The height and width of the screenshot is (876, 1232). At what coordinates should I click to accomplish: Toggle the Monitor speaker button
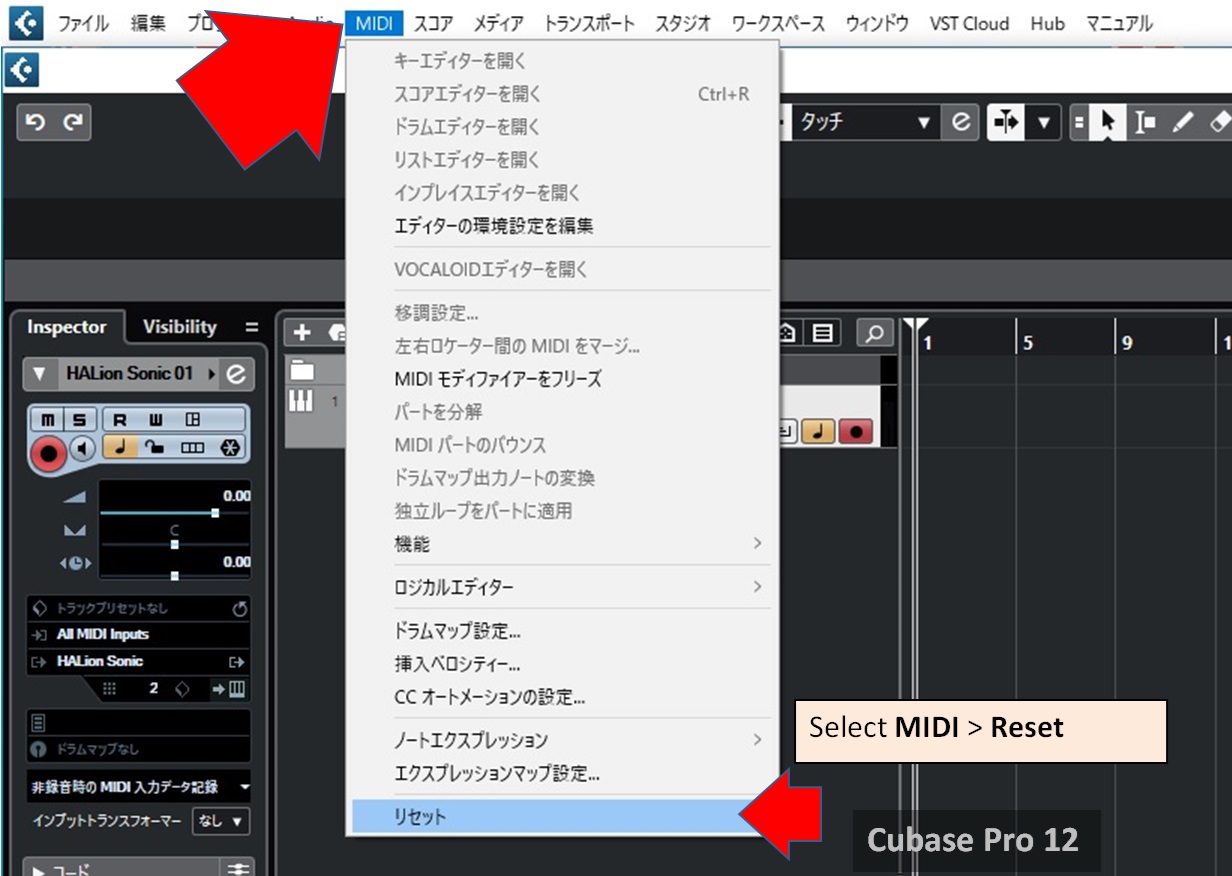click(x=83, y=450)
